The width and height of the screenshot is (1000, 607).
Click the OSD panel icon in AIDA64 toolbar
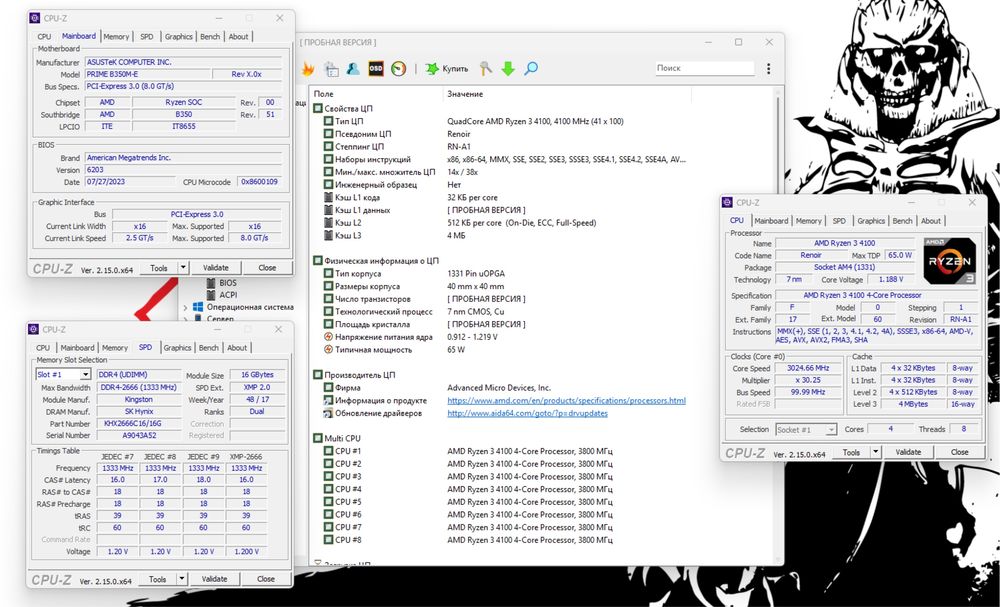[x=376, y=68]
